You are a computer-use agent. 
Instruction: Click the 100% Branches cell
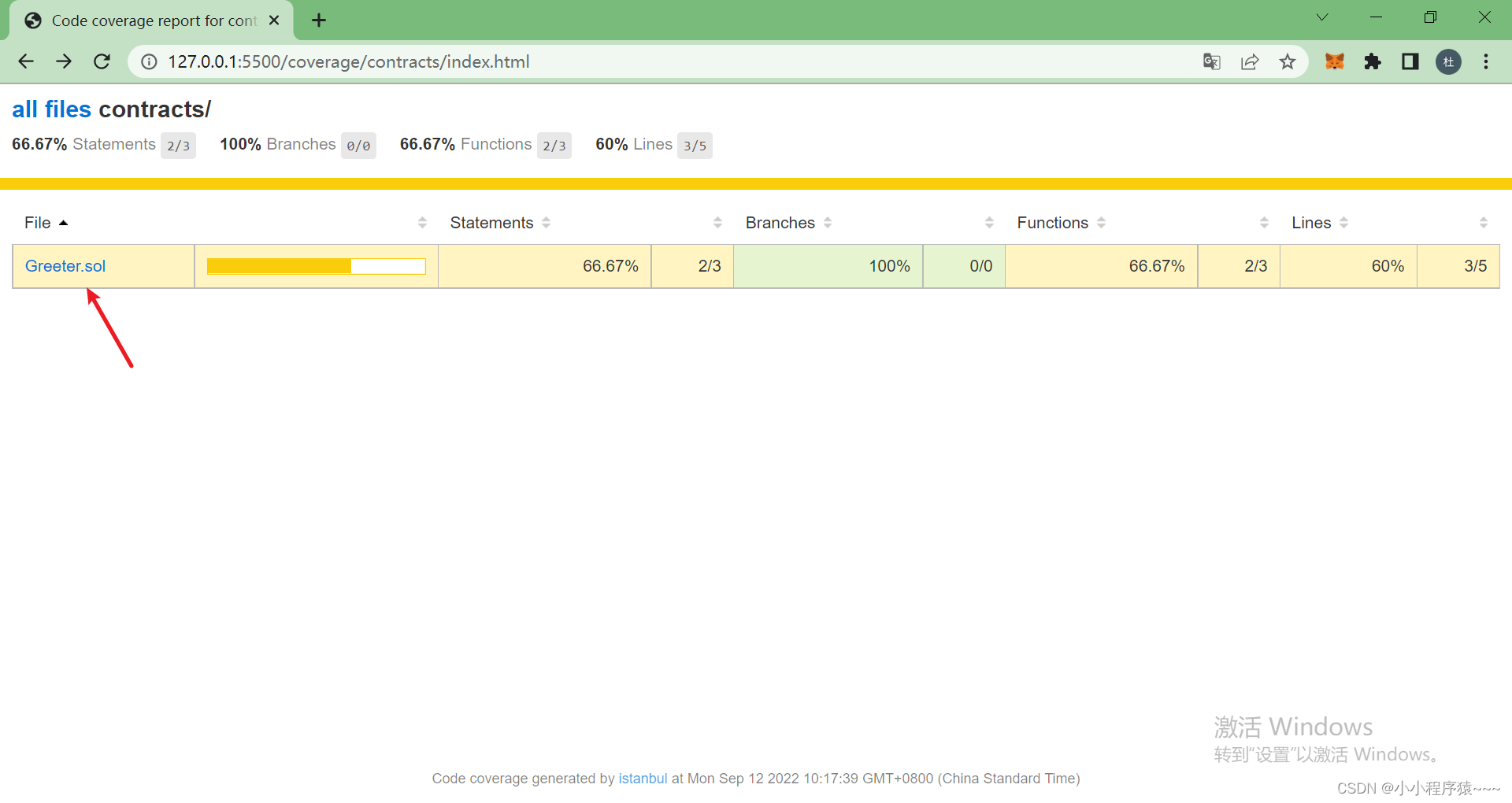pyautogui.click(x=828, y=266)
